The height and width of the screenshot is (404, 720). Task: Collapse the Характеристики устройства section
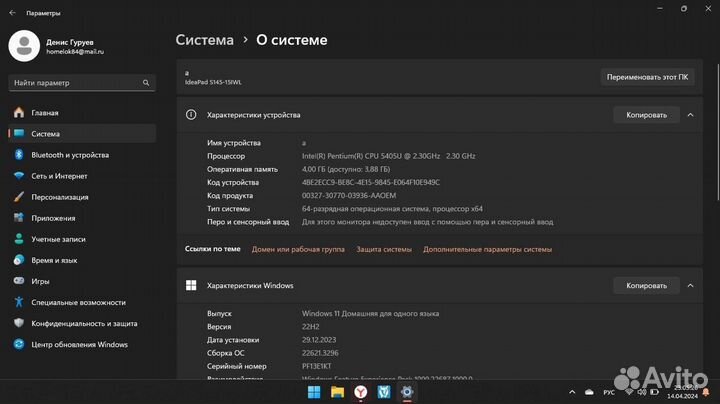691,115
